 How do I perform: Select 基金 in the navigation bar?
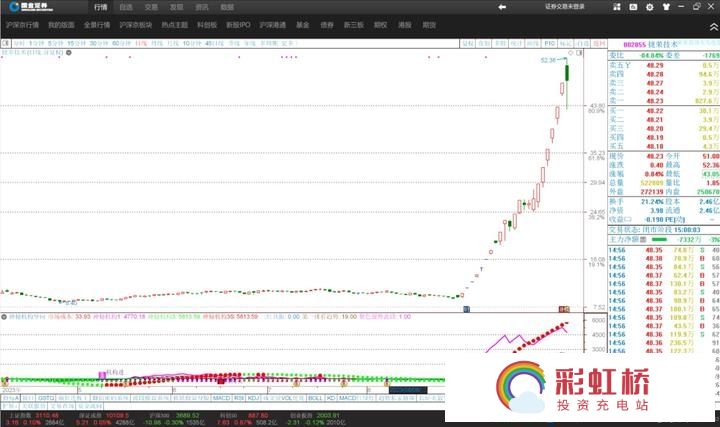[x=302, y=25]
